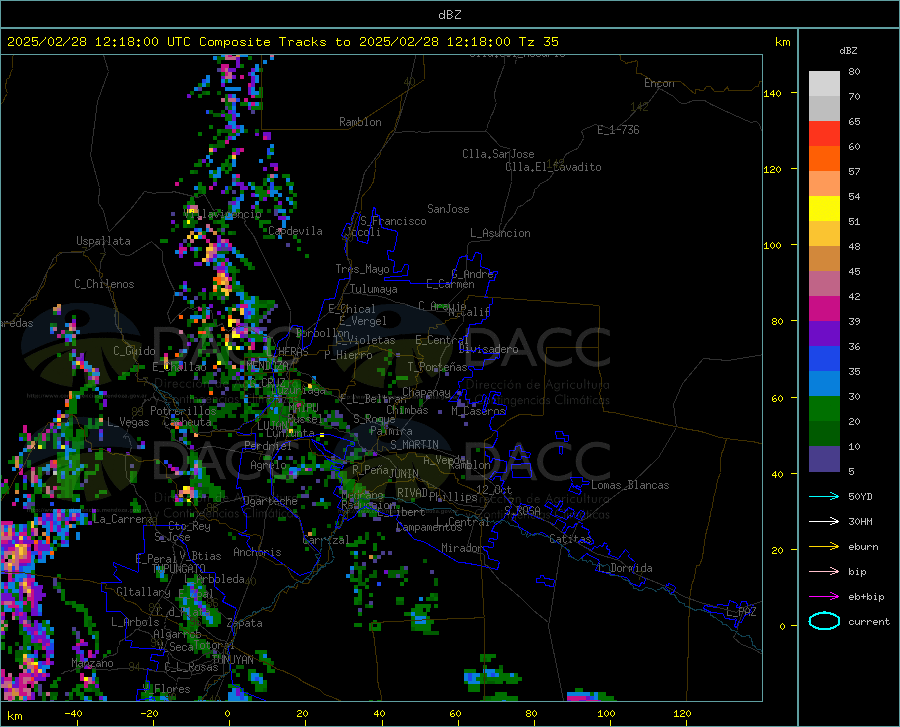
Task: Click the 140 tick on the vertical km axis
Action: pyautogui.click(x=772, y=94)
